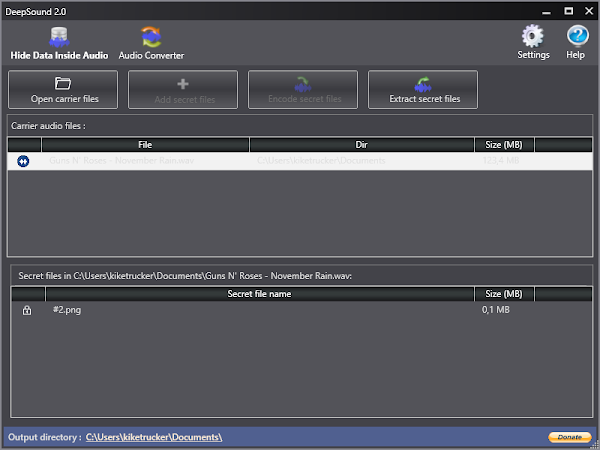Click the carrier directory path cell
The image size is (600, 450).
click(321, 161)
